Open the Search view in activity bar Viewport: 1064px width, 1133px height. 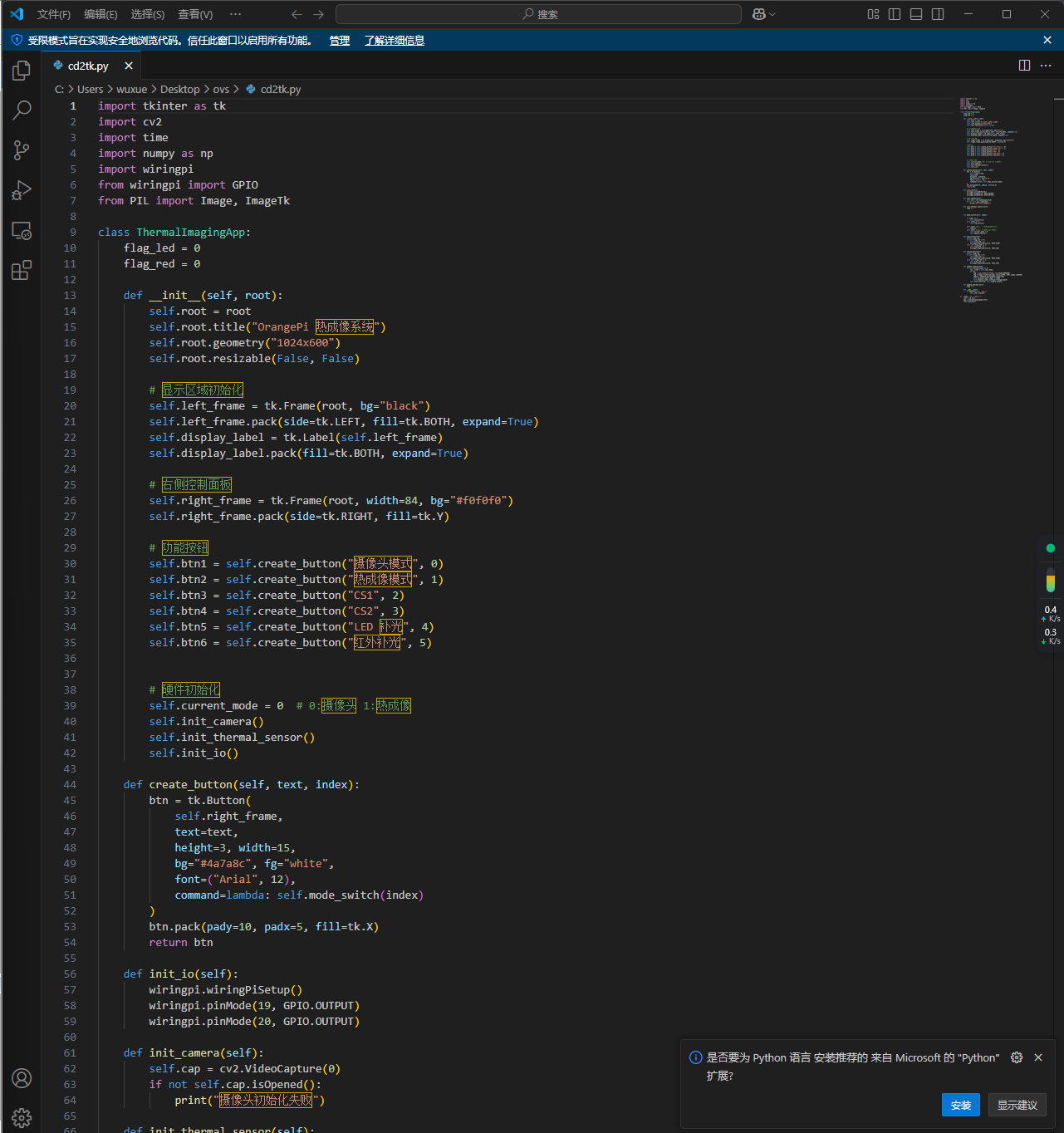(22, 110)
